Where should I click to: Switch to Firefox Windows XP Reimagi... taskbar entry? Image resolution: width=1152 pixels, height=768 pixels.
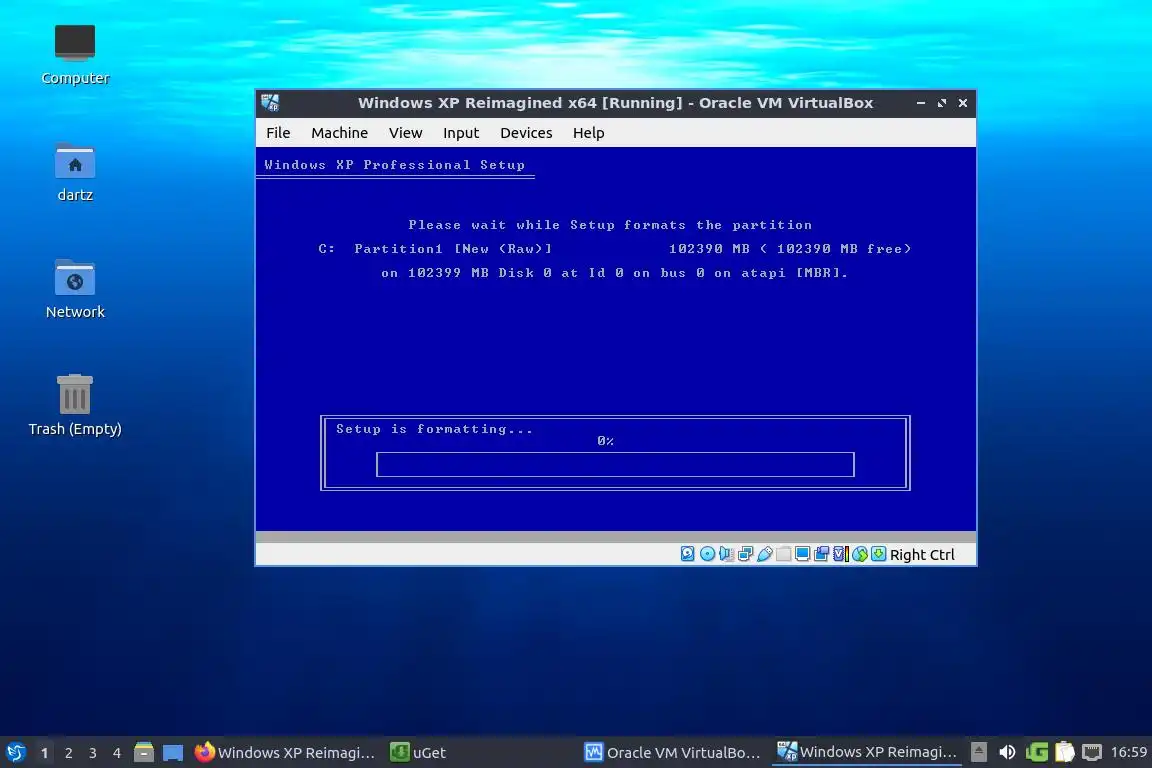point(284,753)
